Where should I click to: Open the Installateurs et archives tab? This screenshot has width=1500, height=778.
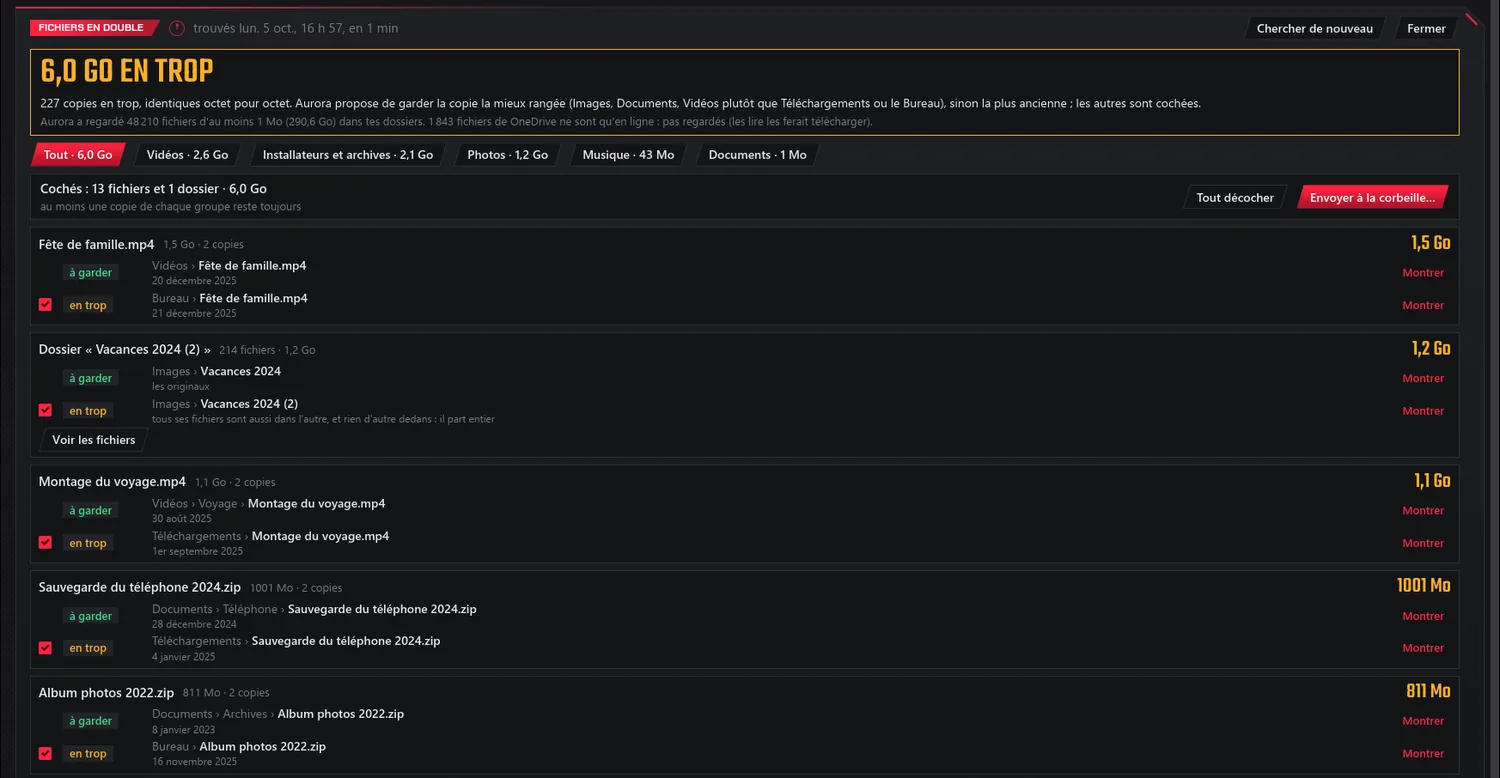click(348, 155)
